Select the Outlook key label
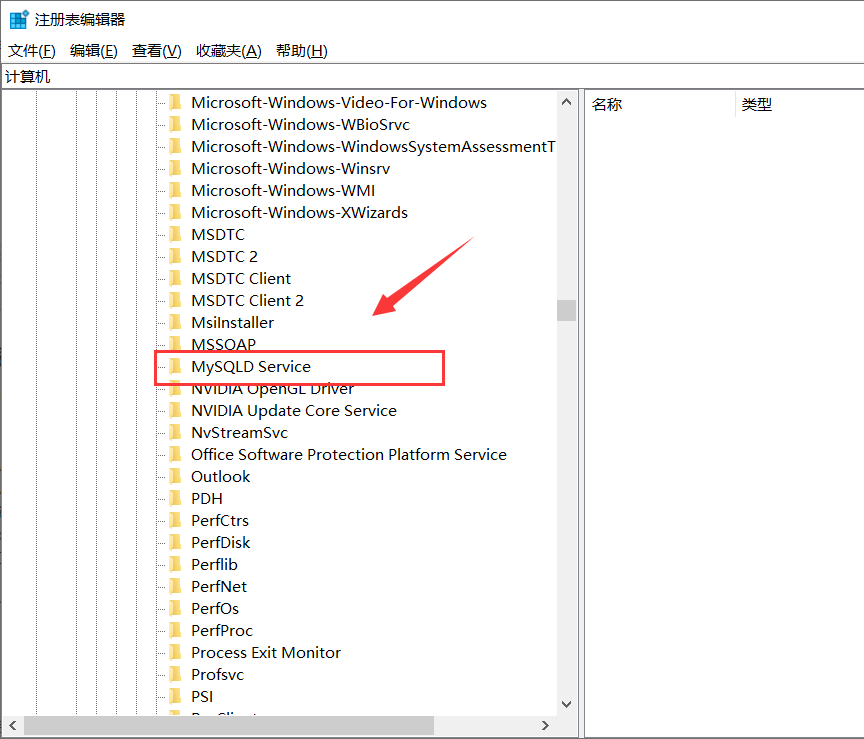 [x=220, y=477]
